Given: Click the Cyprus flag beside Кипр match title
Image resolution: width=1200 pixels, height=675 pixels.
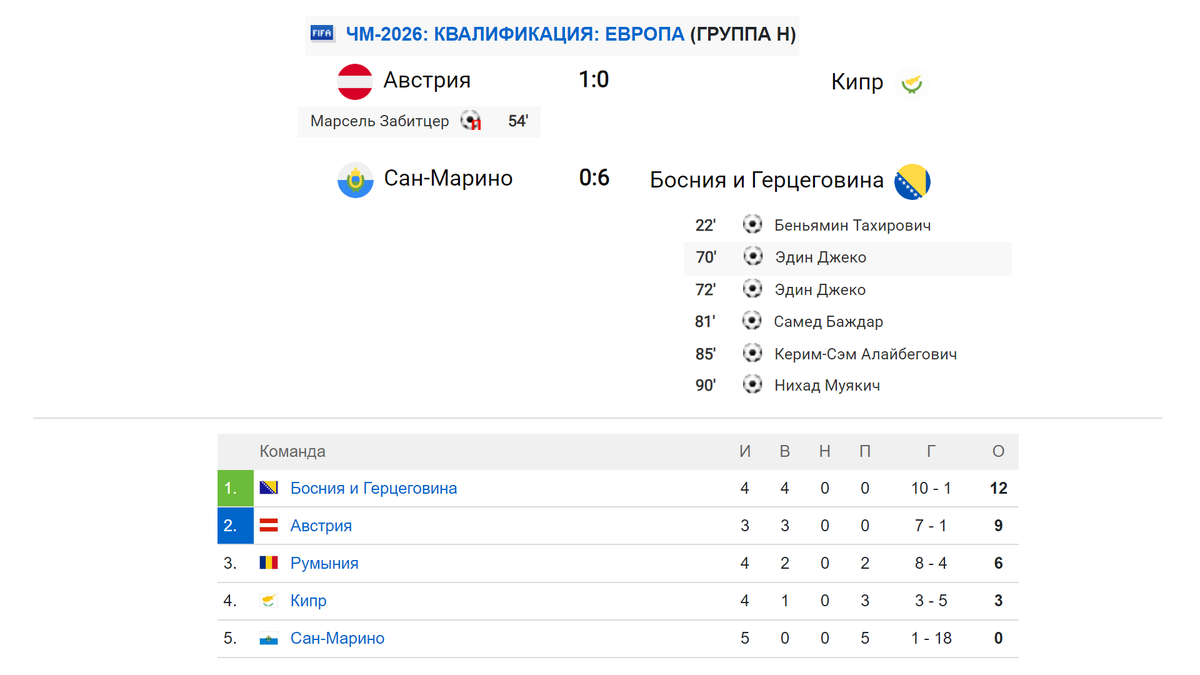Looking at the screenshot, I should (911, 83).
